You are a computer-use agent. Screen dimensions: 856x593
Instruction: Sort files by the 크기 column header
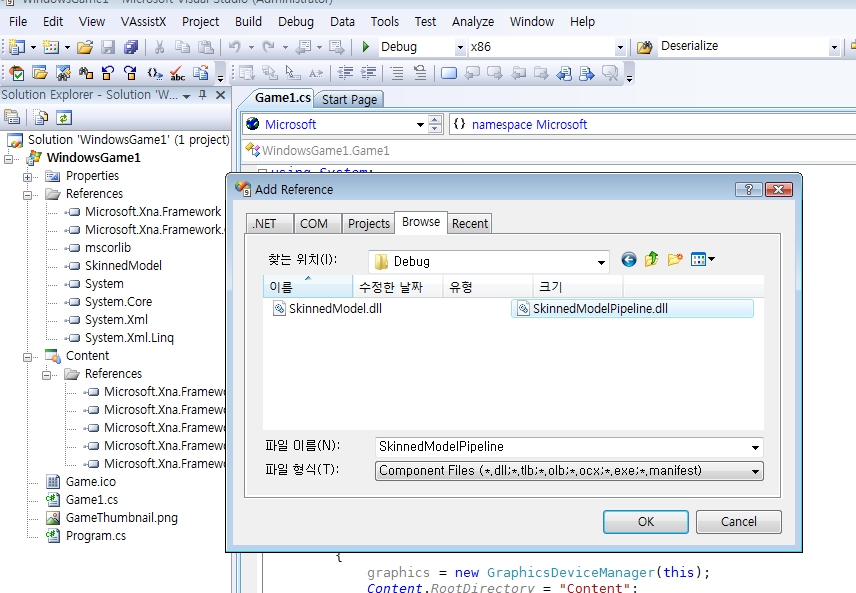[x=578, y=287]
